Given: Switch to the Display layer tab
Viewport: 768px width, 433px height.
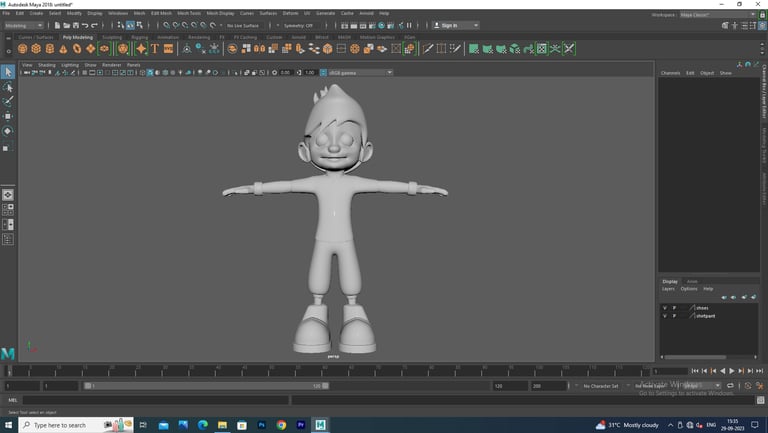Looking at the screenshot, I should point(670,282).
